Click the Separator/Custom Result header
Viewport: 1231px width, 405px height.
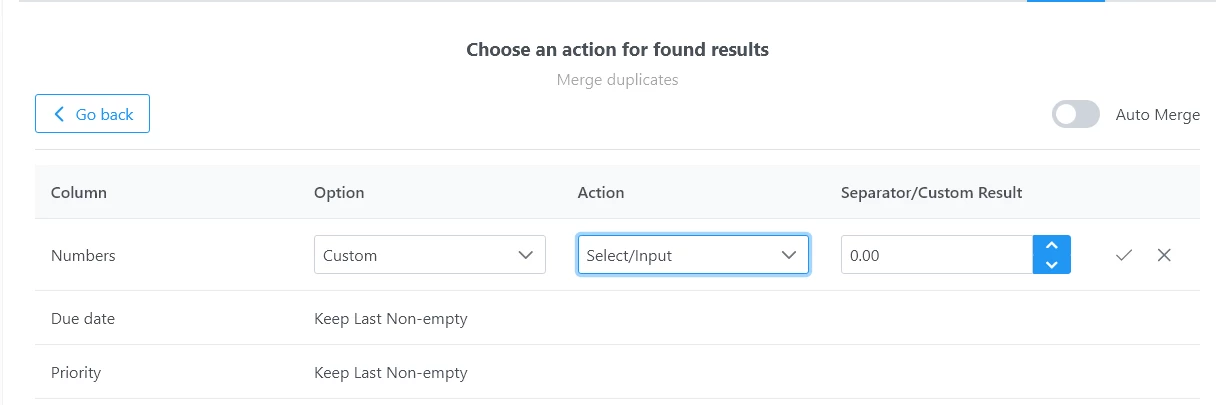(x=931, y=192)
